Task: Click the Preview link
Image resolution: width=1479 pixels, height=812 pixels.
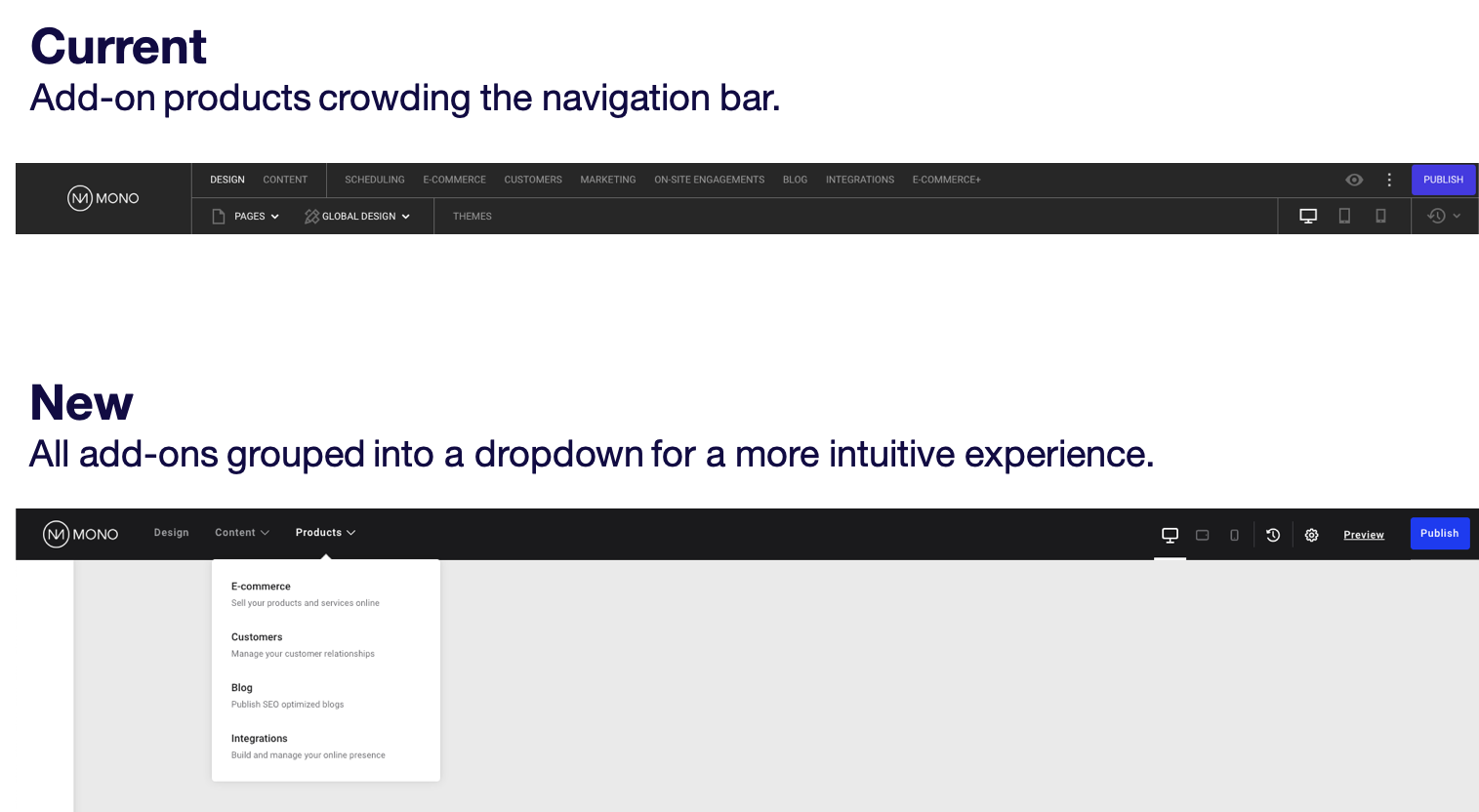Action: (1364, 535)
